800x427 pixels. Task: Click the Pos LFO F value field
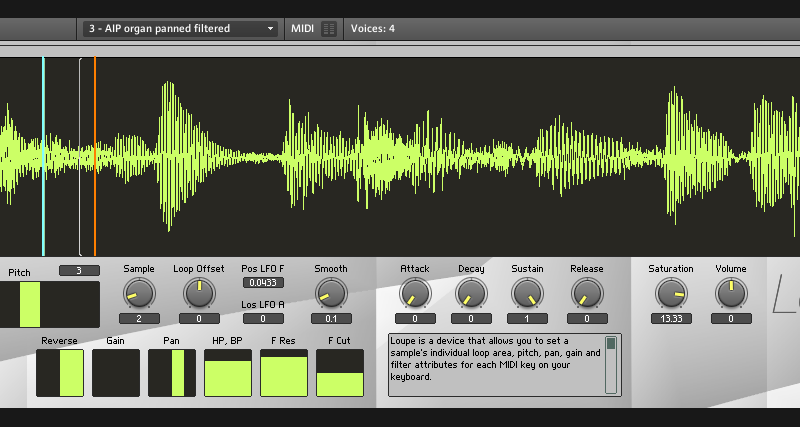[x=263, y=283]
